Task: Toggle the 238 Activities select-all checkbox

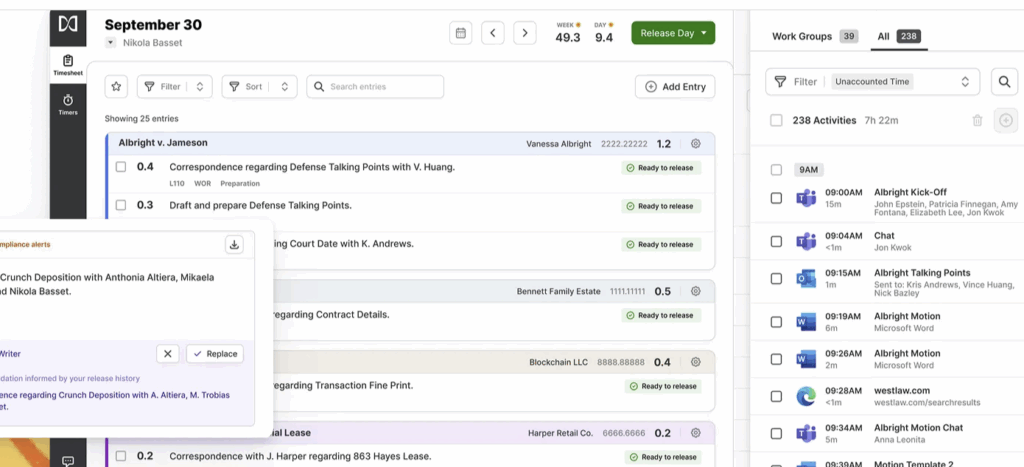Action: click(x=776, y=120)
